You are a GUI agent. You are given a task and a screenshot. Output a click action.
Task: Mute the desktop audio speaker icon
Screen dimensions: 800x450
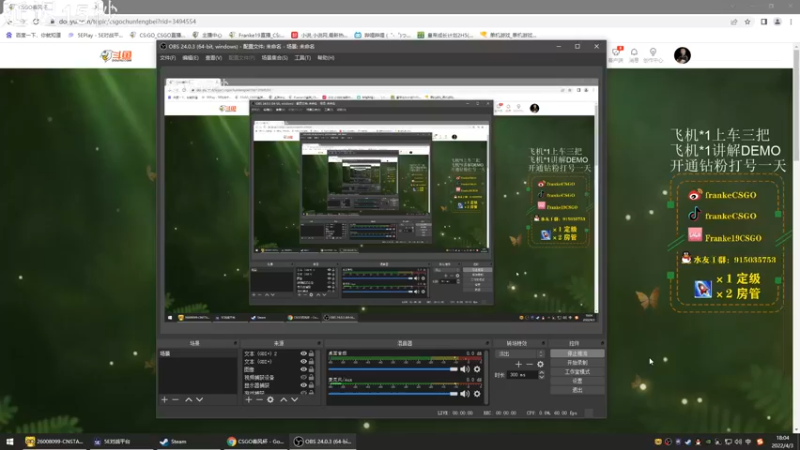[x=465, y=369]
